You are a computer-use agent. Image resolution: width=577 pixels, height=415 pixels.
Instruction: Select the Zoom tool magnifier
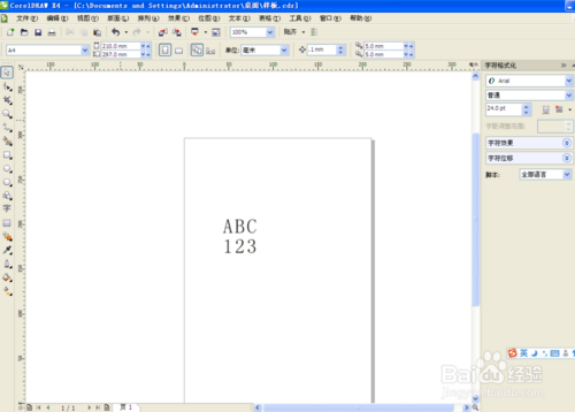coord(7,114)
